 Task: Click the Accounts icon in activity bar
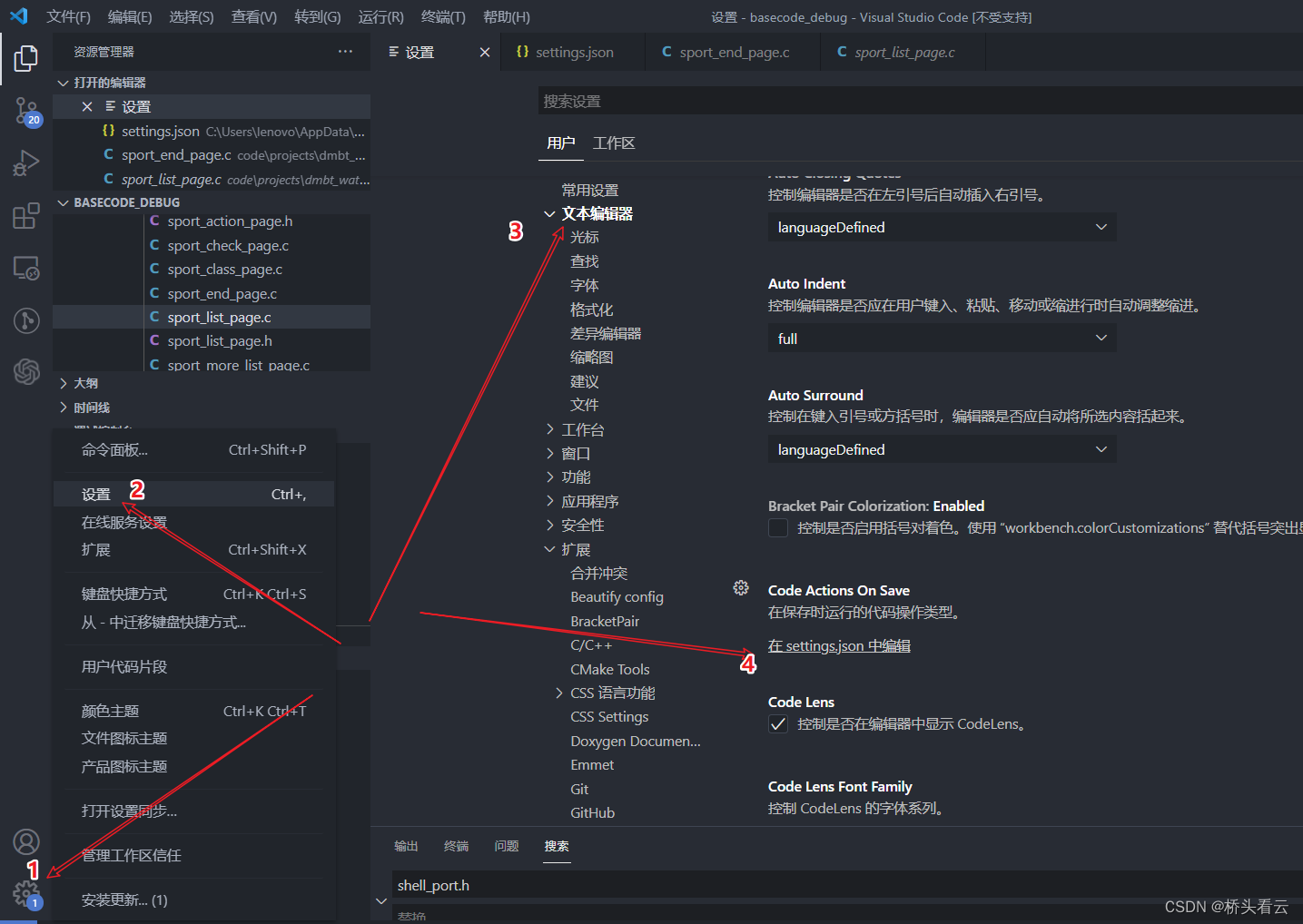point(26,841)
